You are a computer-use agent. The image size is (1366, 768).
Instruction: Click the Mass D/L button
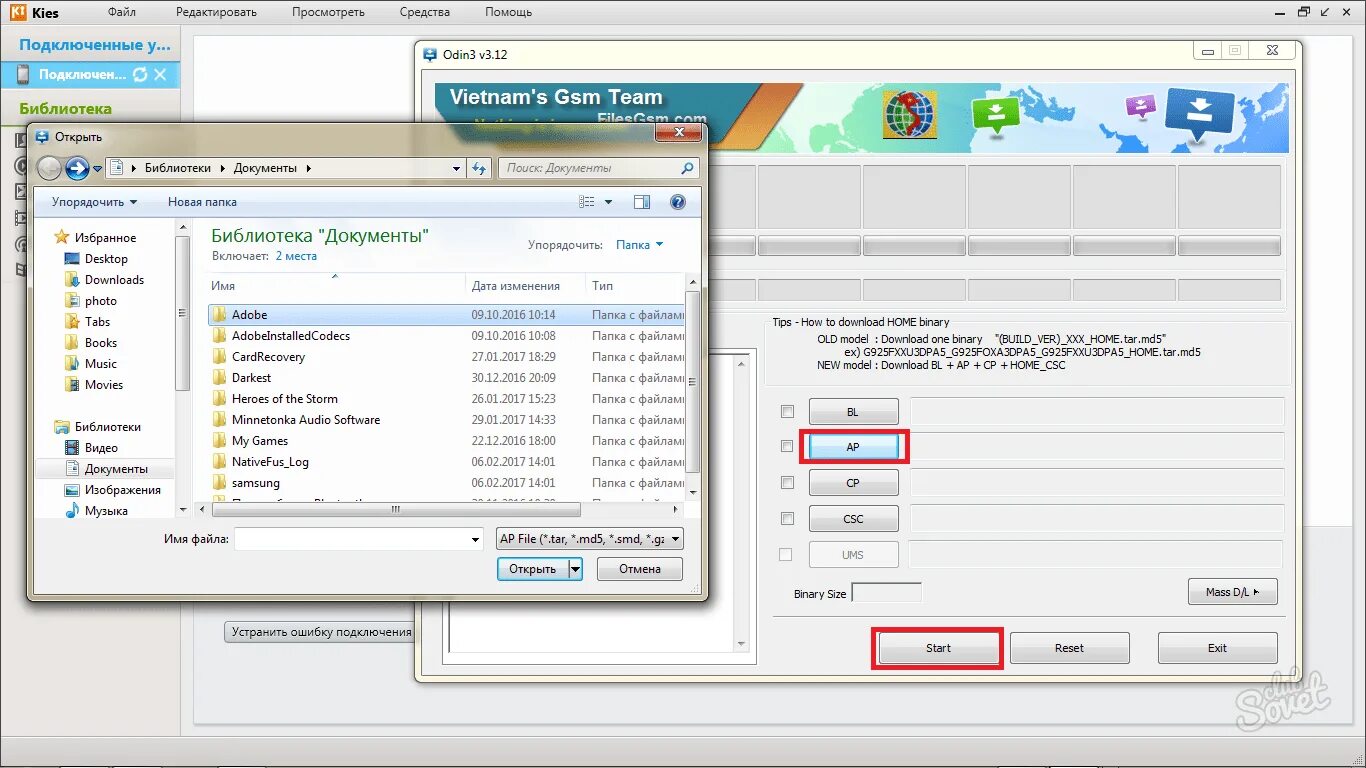tap(1233, 592)
